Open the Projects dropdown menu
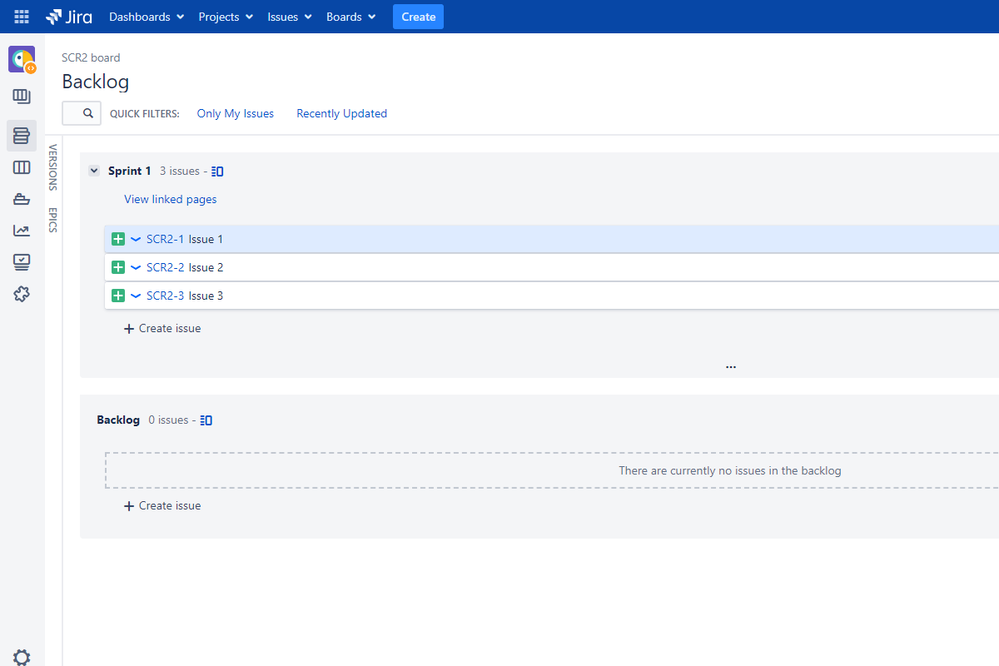 click(226, 17)
